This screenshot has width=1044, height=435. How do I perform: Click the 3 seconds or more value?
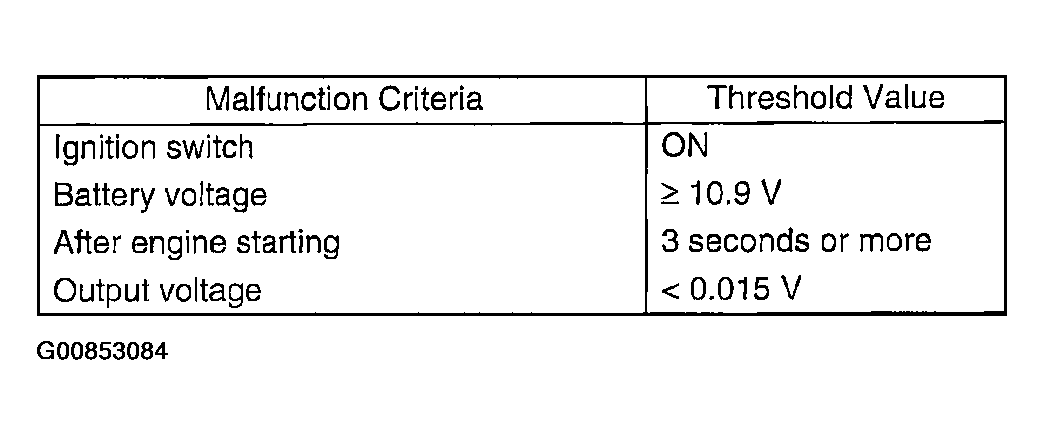click(x=796, y=241)
